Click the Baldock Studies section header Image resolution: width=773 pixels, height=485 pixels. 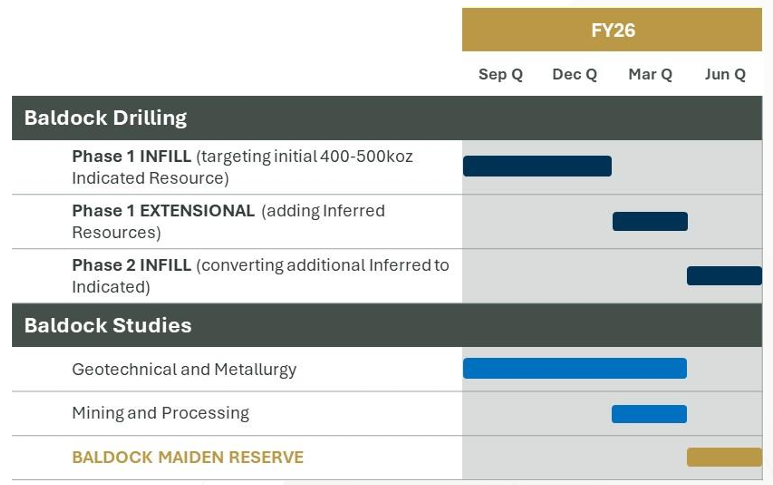click(108, 326)
